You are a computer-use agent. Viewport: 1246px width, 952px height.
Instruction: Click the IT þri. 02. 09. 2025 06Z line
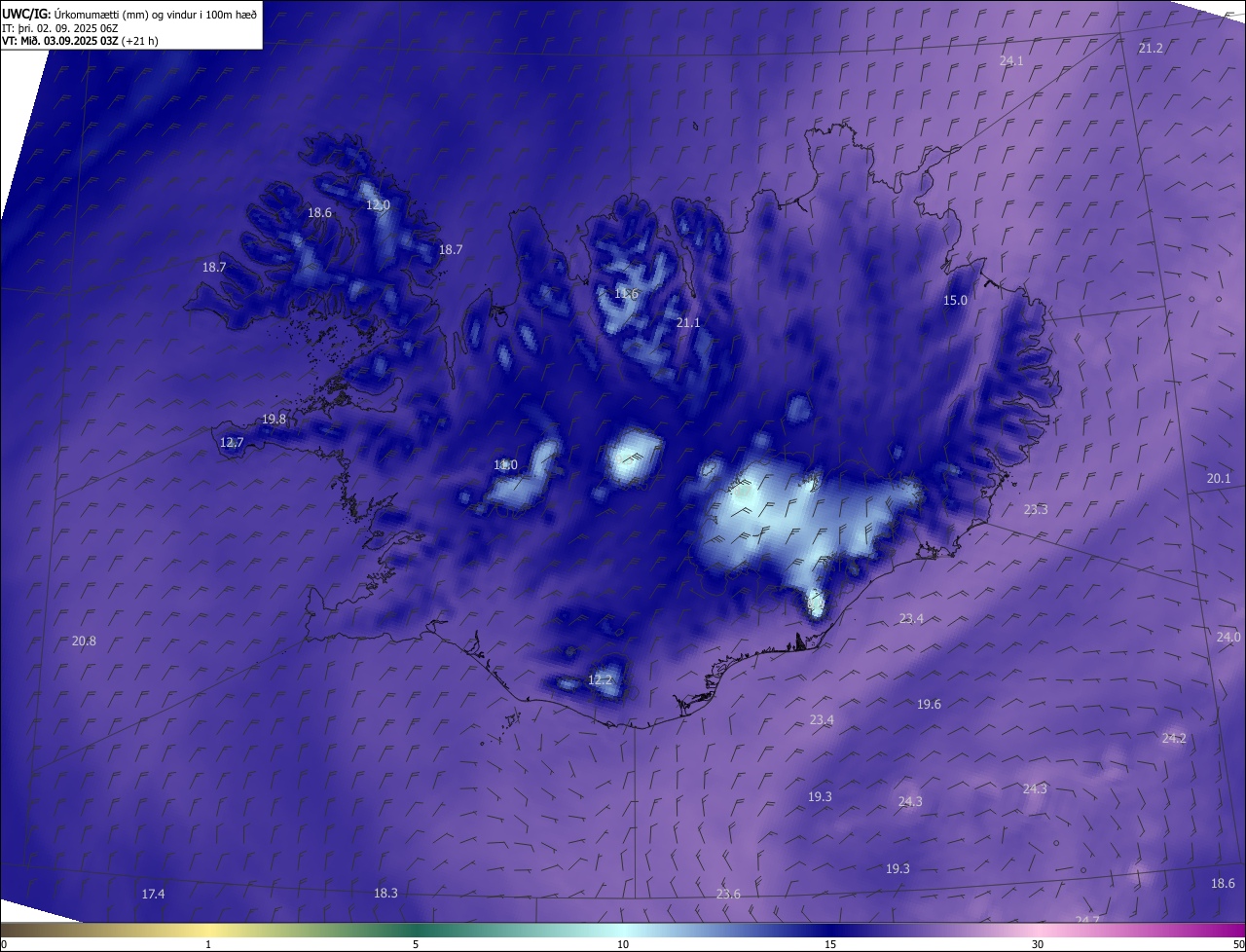tap(58, 27)
